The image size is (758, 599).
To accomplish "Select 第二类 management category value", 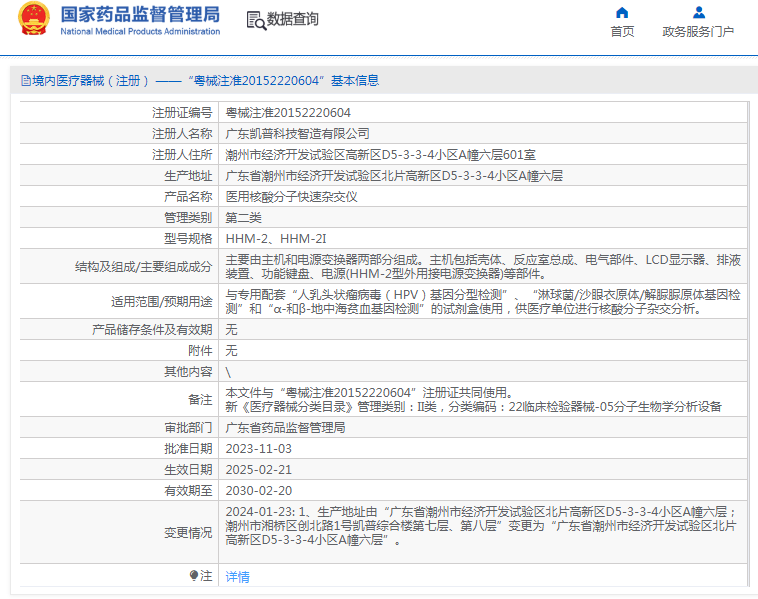I will pyautogui.click(x=243, y=218).
